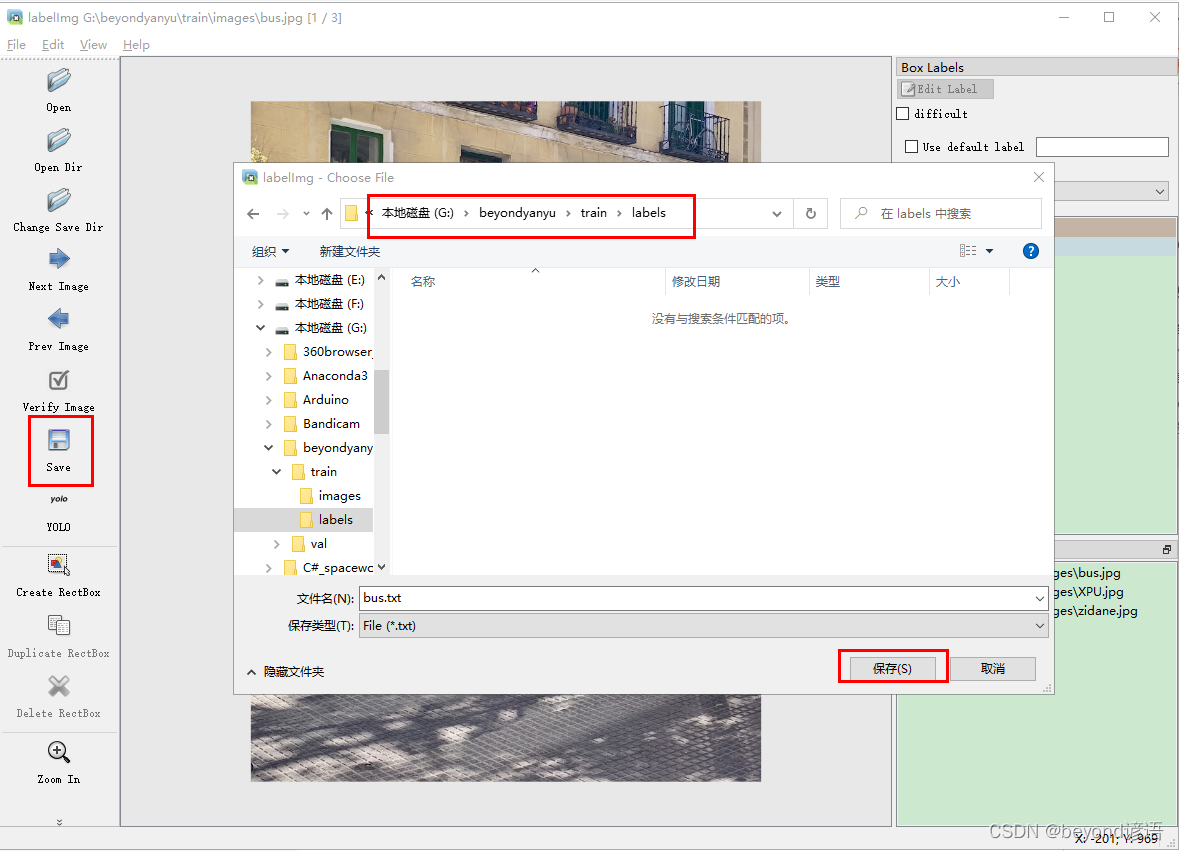Image resolution: width=1179 pixels, height=851 pixels.
Task: Select the Arduino folder in tree
Action: point(326,400)
